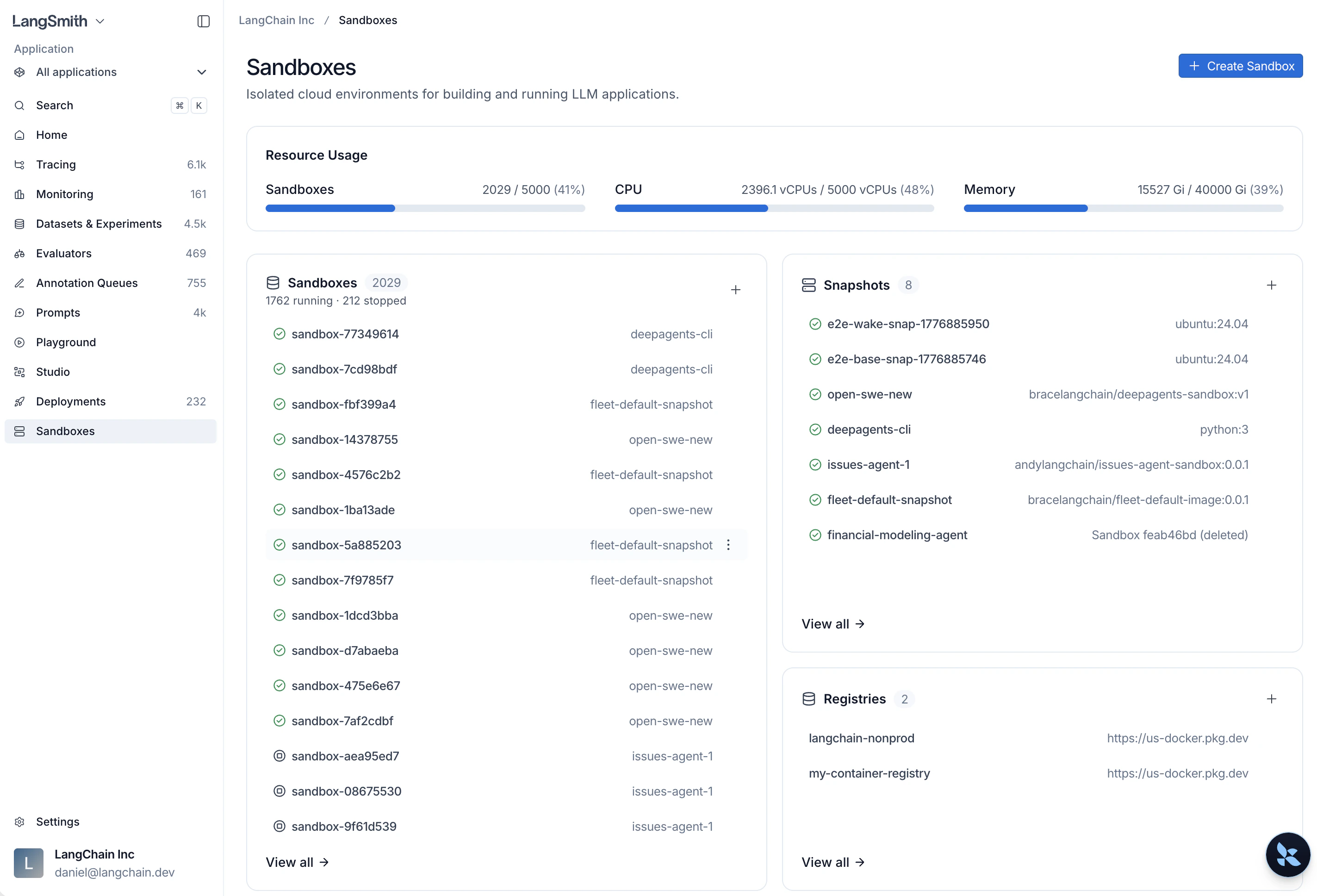Viewport: 1317px width, 896px height.
Task: Expand the sandbox-14378755 row details
Action: coord(345,439)
